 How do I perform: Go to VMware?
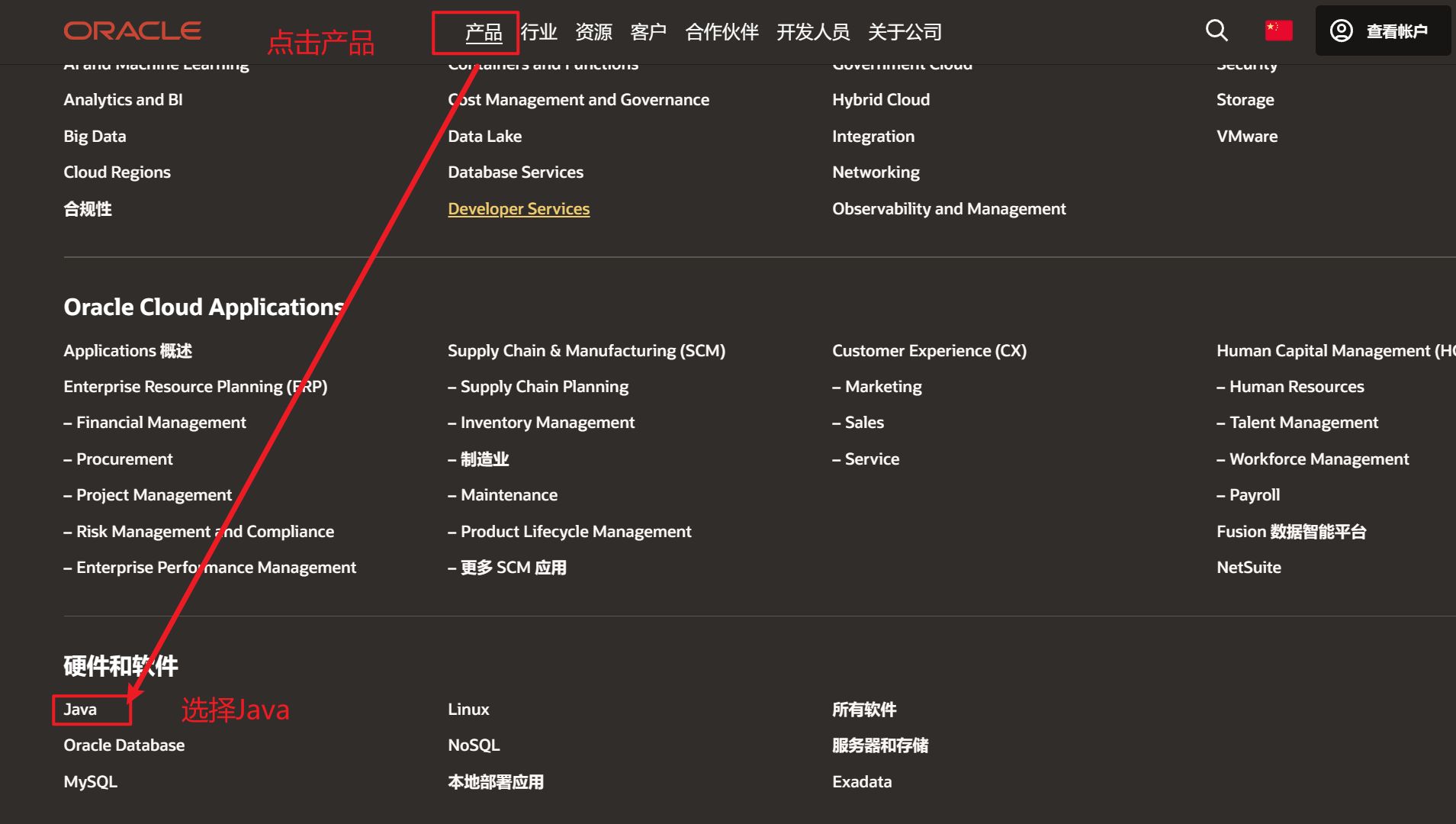pos(1247,137)
